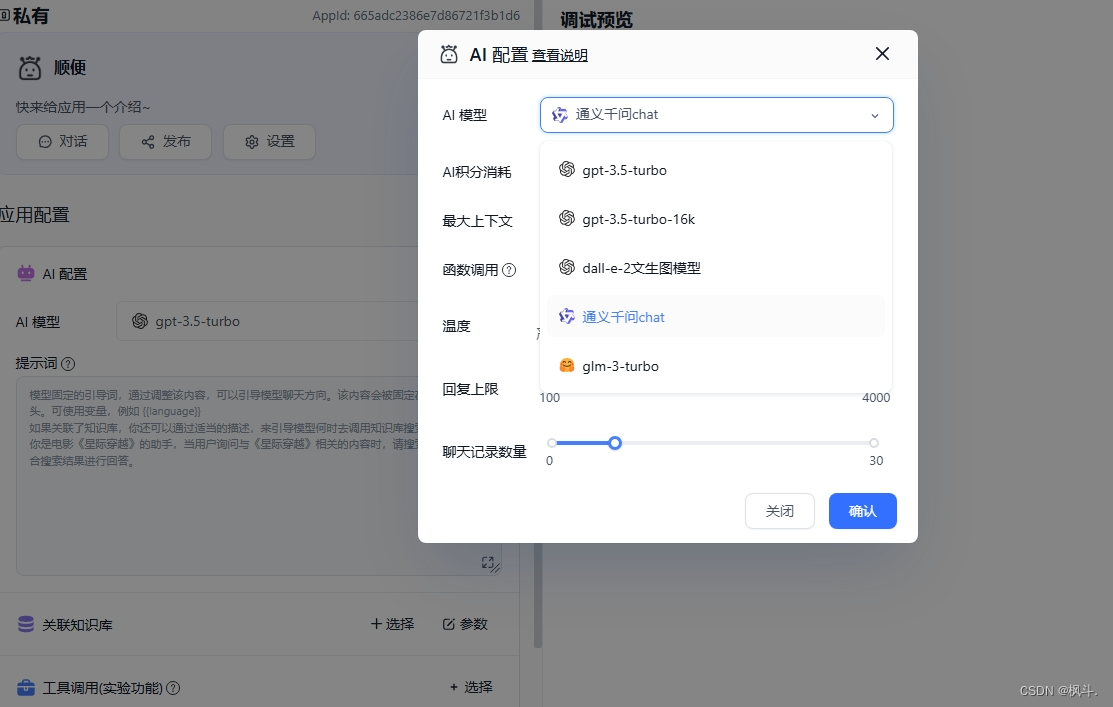Click + 选择 in 关联知识库 row
The height and width of the screenshot is (707, 1113).
(x=392, y=624)
